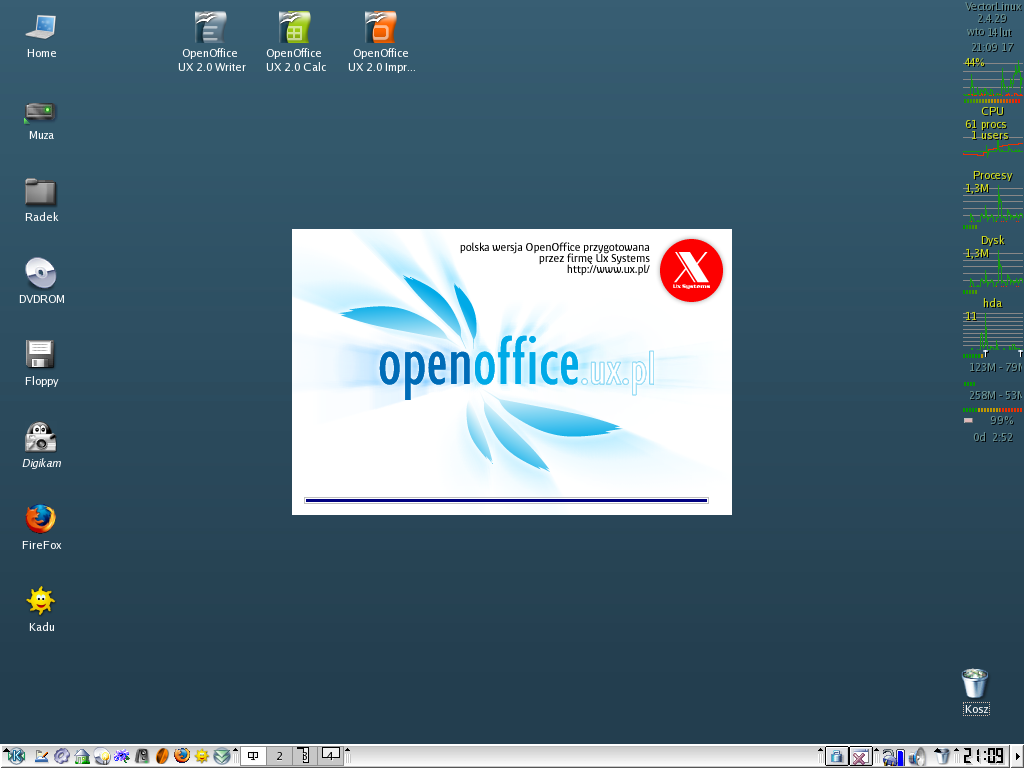Open the Floppy desktop icon
1024x768 pixels.
click(x=41, y=355)
